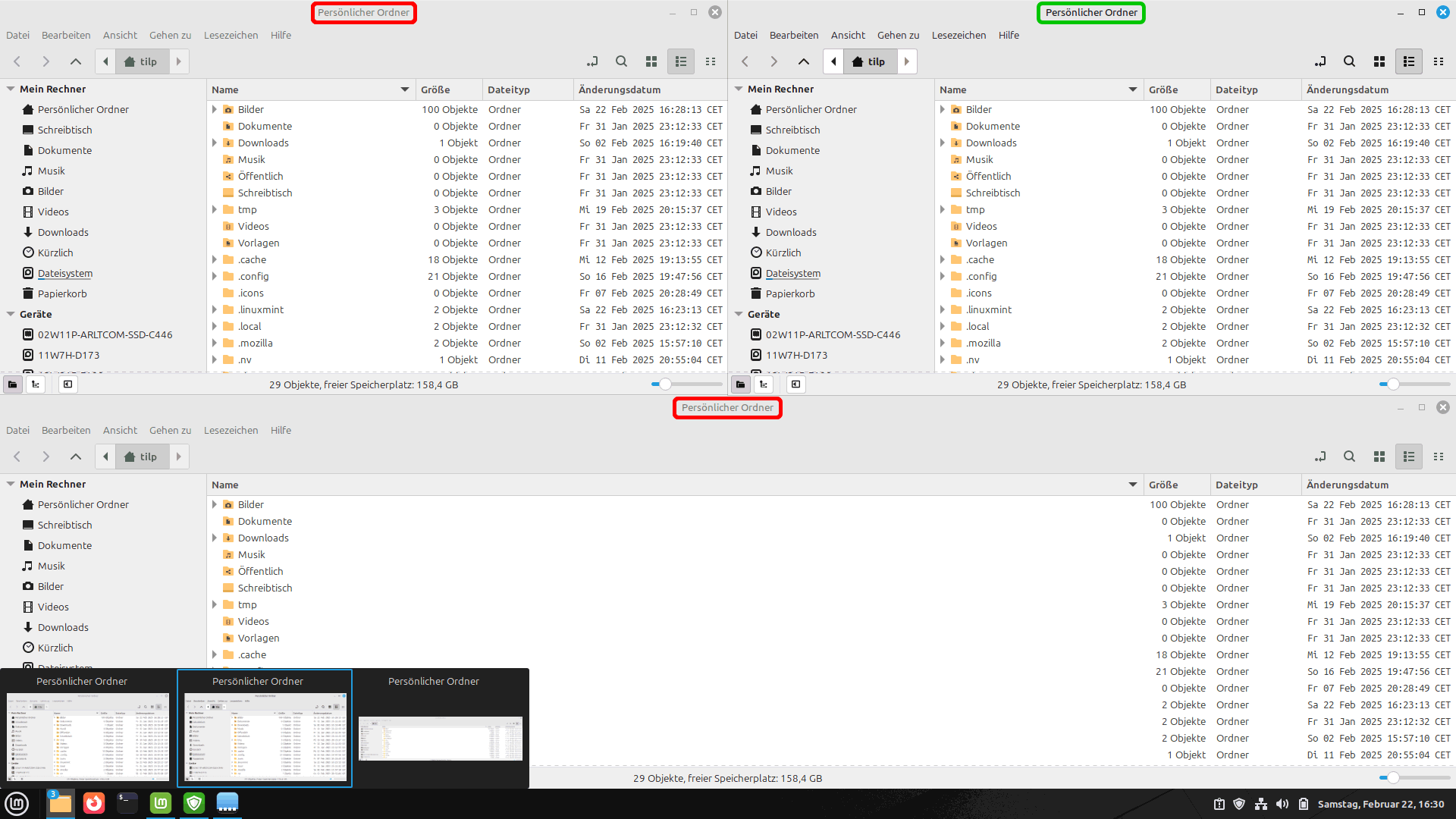Open Ansicht menu in bottom window

pos(120,430)
